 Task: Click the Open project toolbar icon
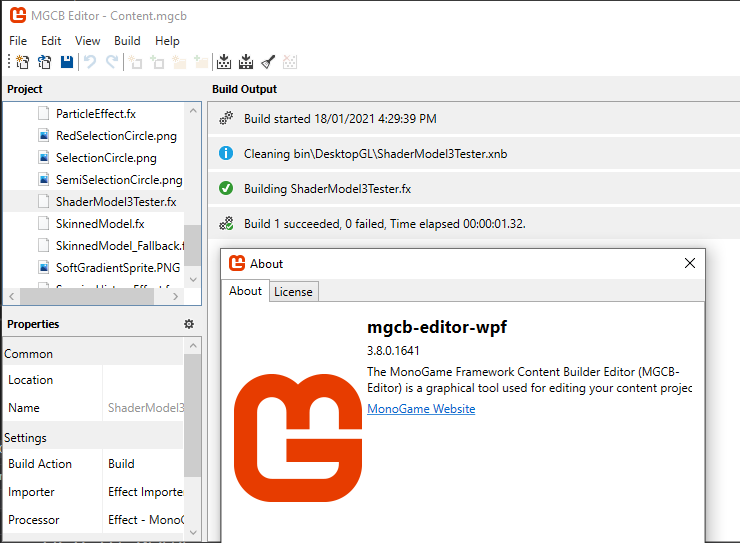pos(44,62)
